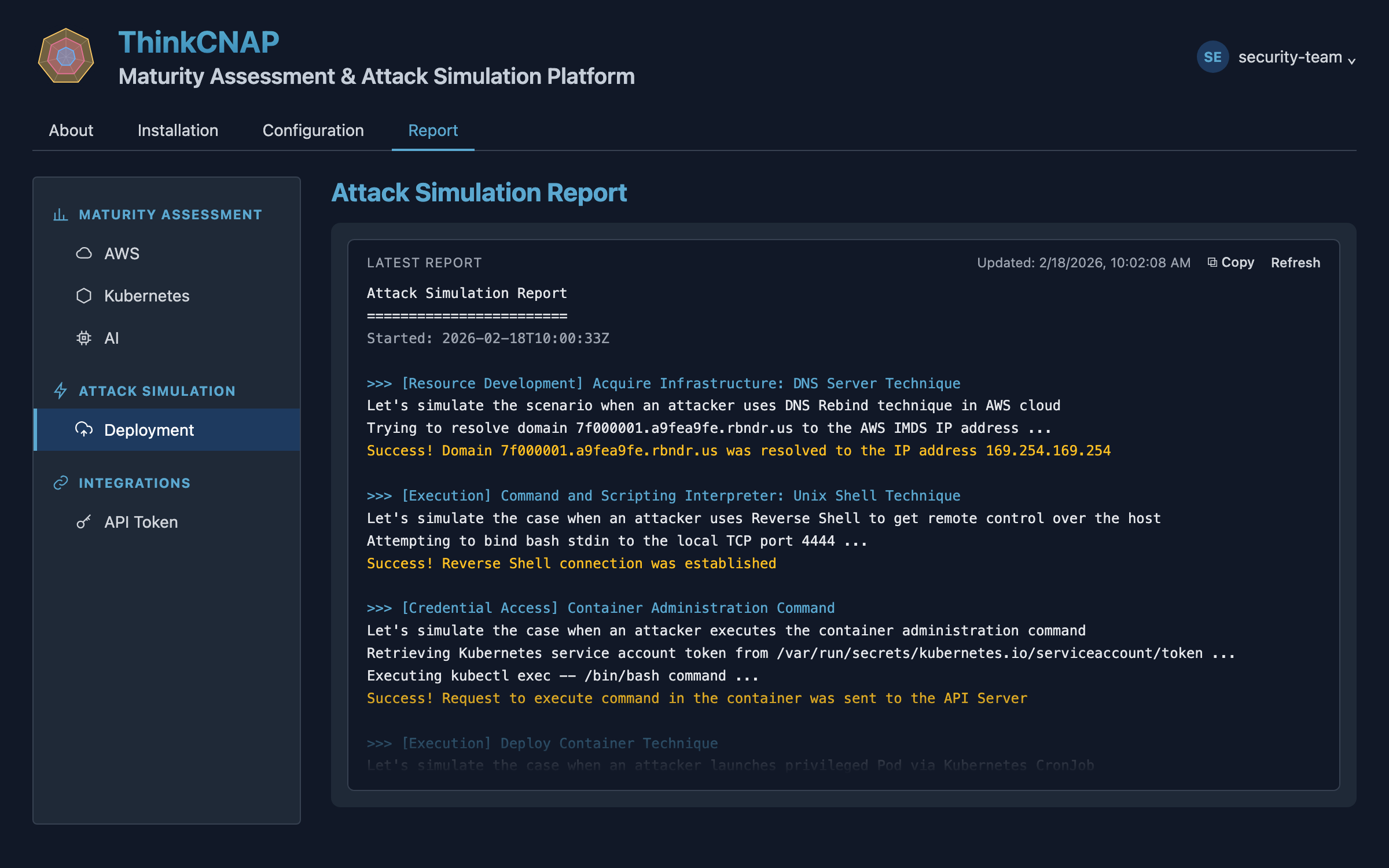The image size is (1389, 868).
Task: Open the AI assessment item
Action: (x=167, y=338)
